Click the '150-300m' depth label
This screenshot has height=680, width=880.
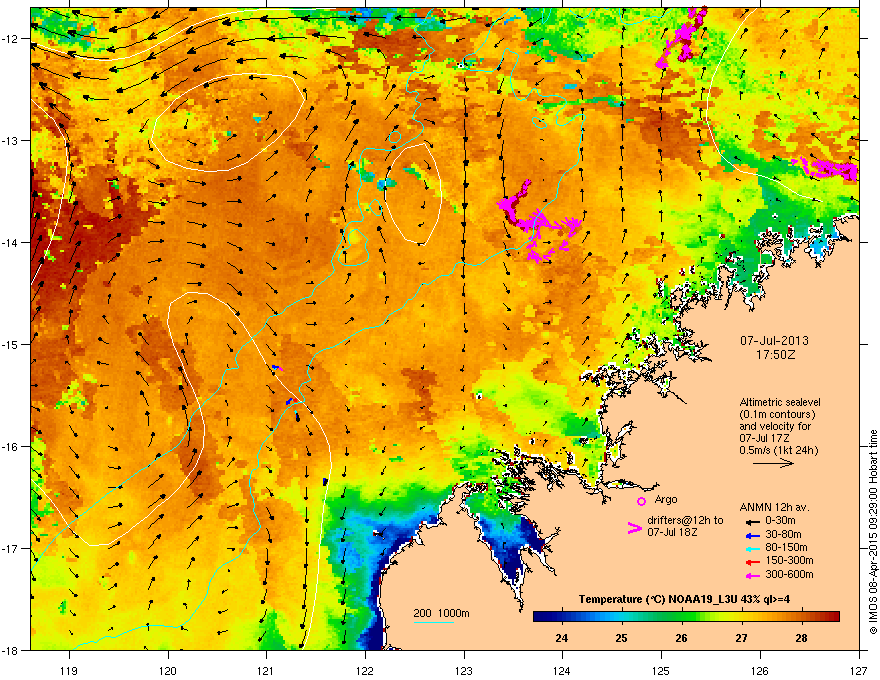(789, 560)
